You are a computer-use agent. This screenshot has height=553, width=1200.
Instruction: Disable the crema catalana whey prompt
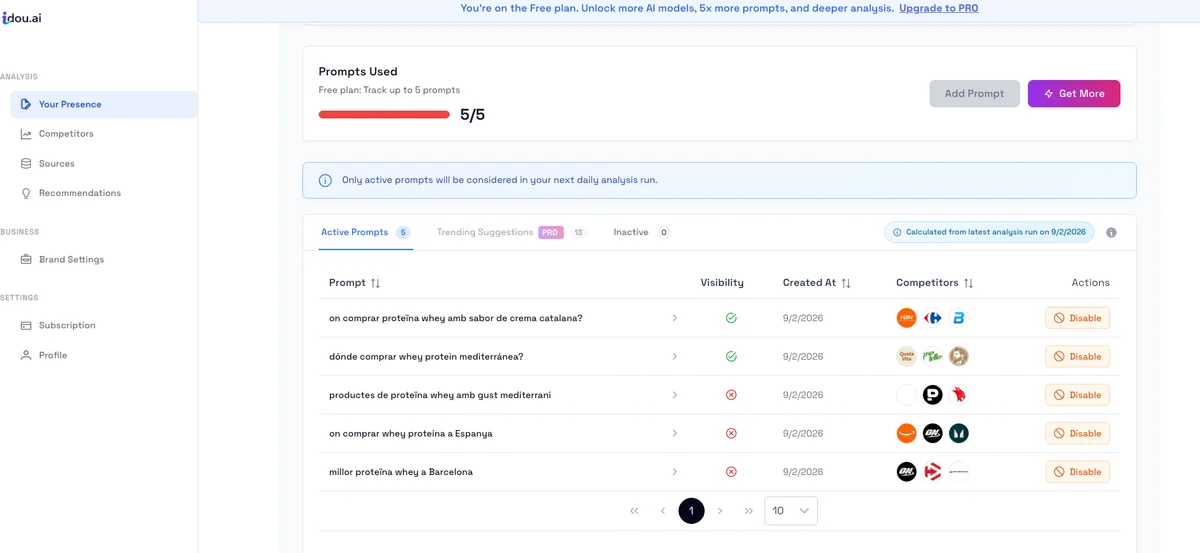(x=1077, y=318)
